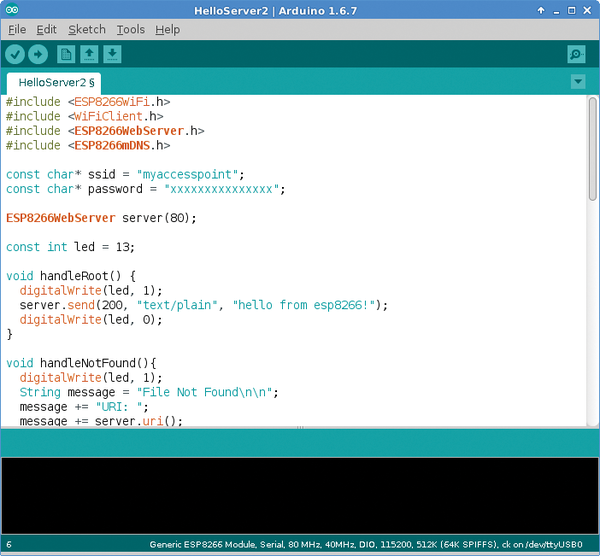Click the line number 6 in status bar
Screen dimensions: 600x556
[x=9, y=545]
